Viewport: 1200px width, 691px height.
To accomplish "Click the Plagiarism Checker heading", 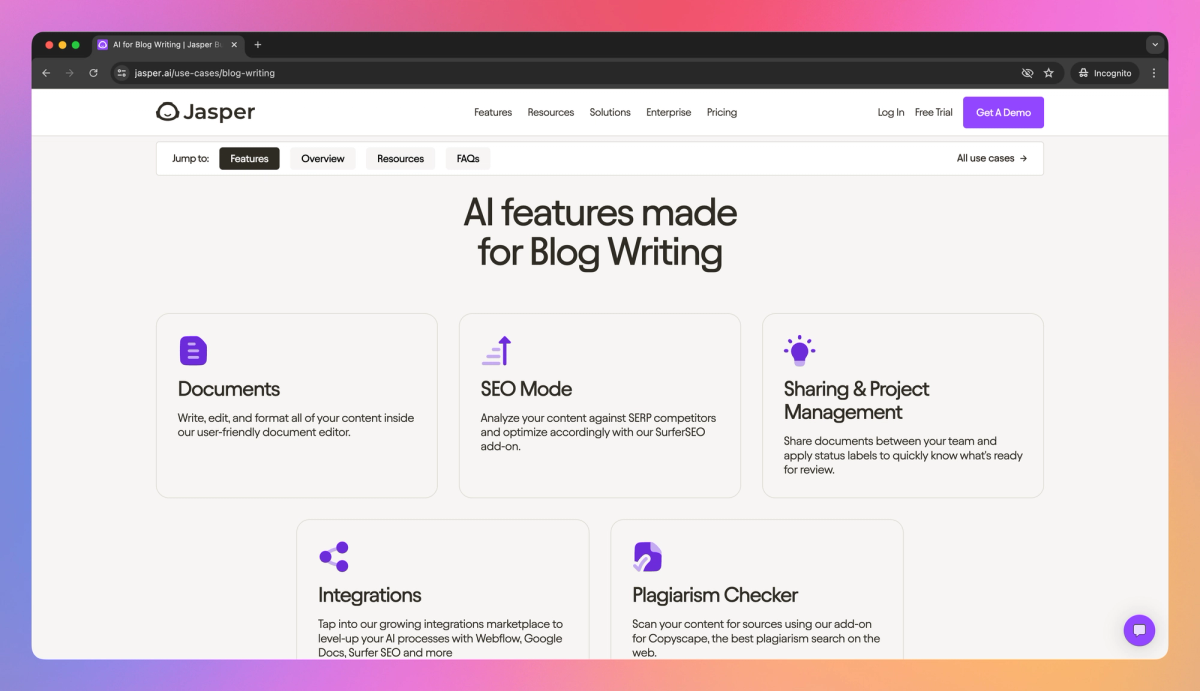I will [715, 595].
